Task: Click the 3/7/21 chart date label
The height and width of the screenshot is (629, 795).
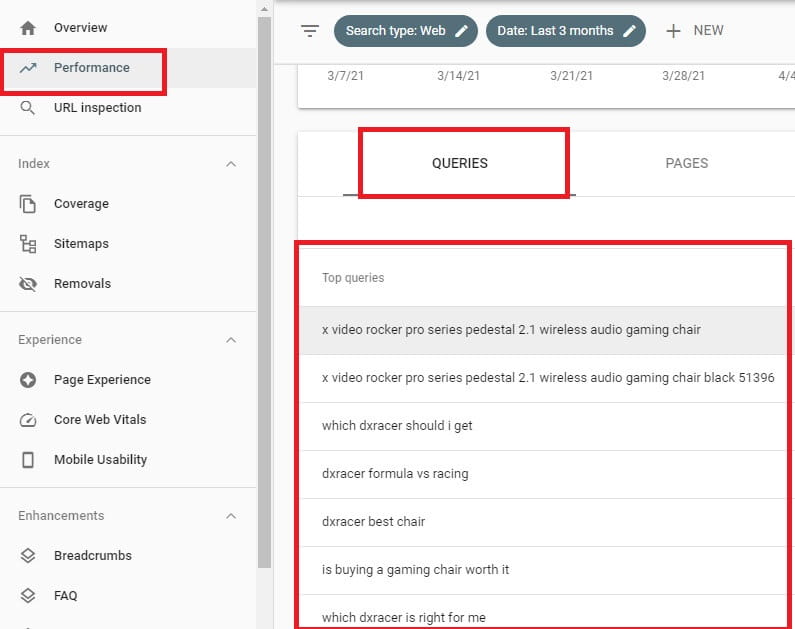Action: coord(345,76)
